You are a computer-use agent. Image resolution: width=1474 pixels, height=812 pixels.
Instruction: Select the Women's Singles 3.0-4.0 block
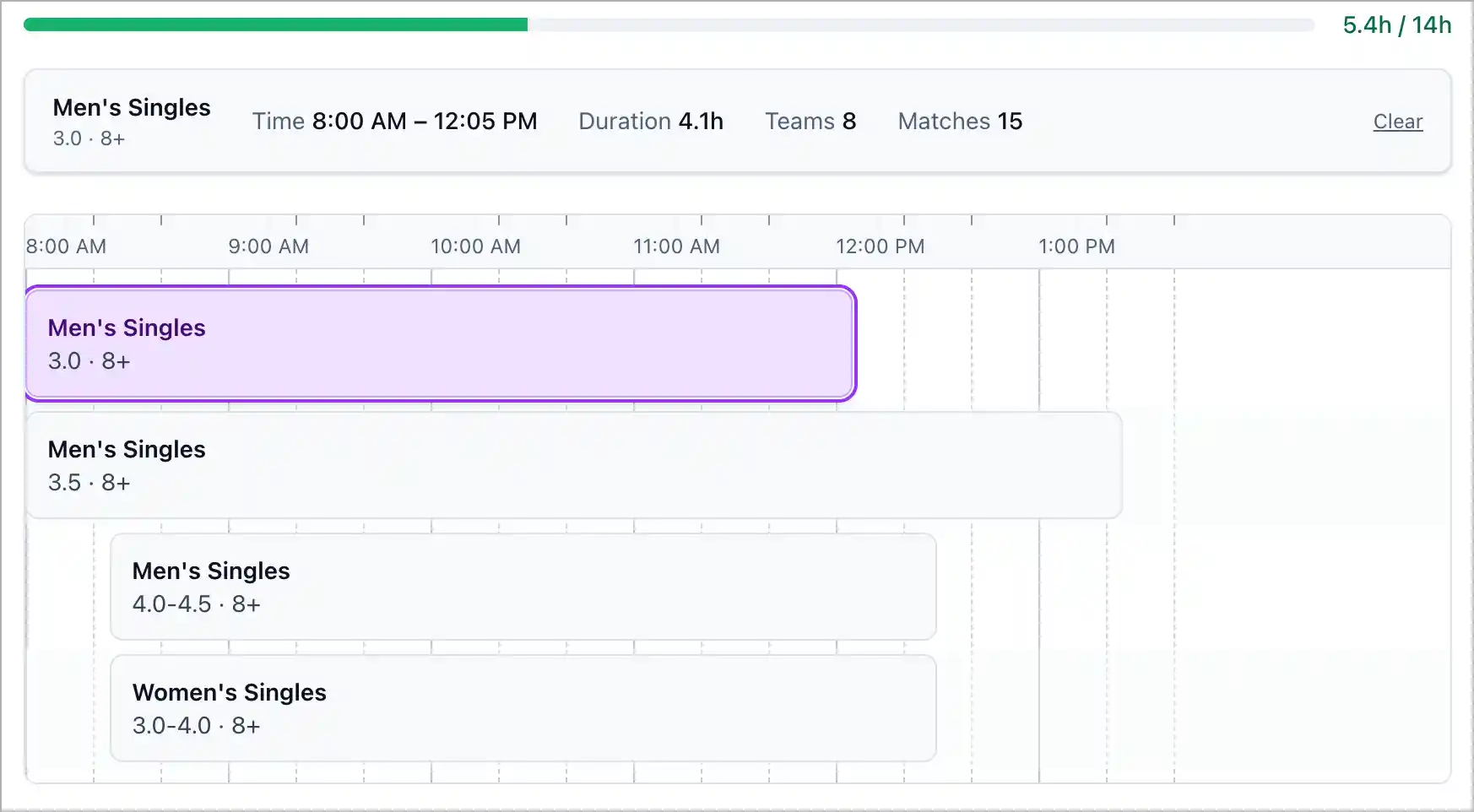click(x=523, y=708)
